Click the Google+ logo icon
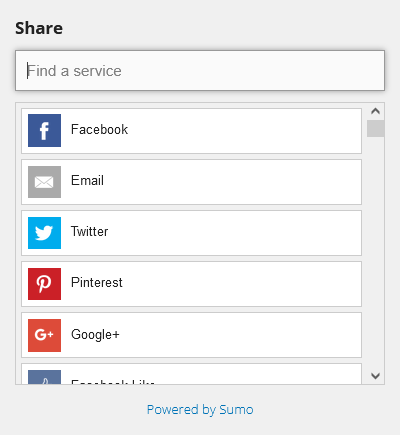 click(x=44, y=335)
